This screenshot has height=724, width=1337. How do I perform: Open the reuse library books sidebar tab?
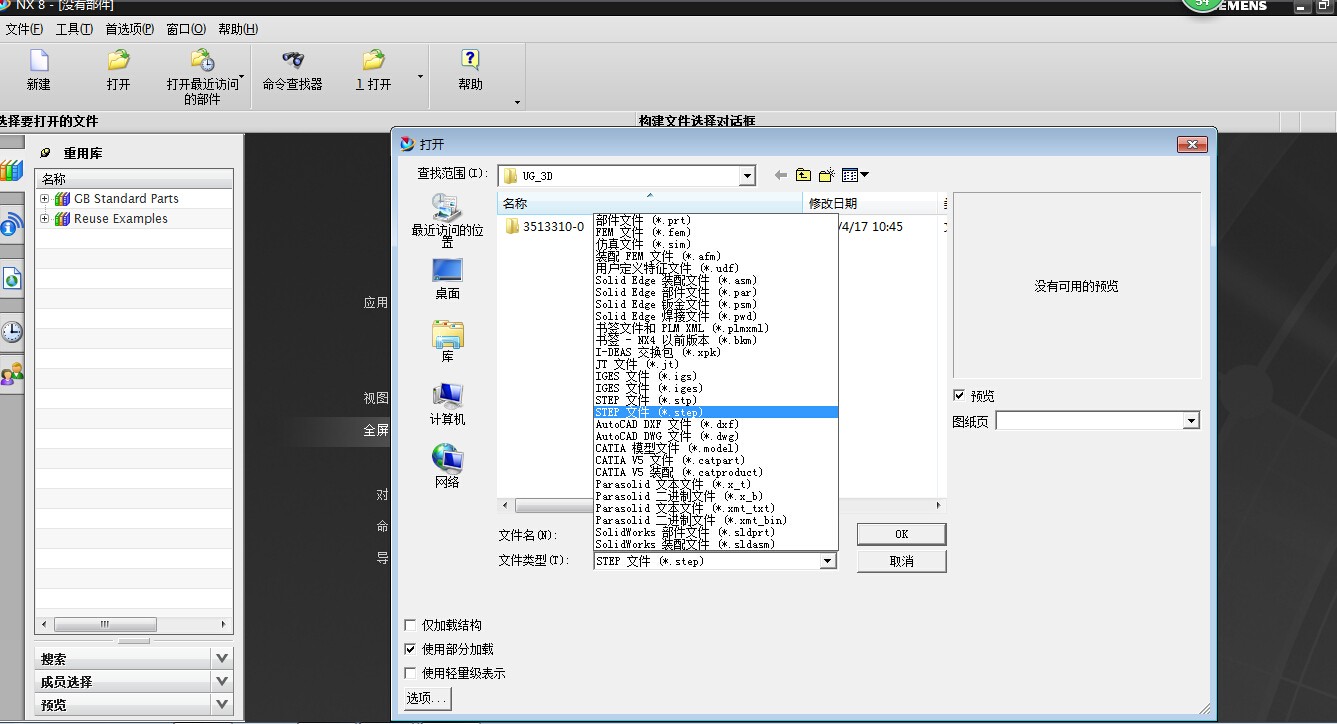(11, 171)
